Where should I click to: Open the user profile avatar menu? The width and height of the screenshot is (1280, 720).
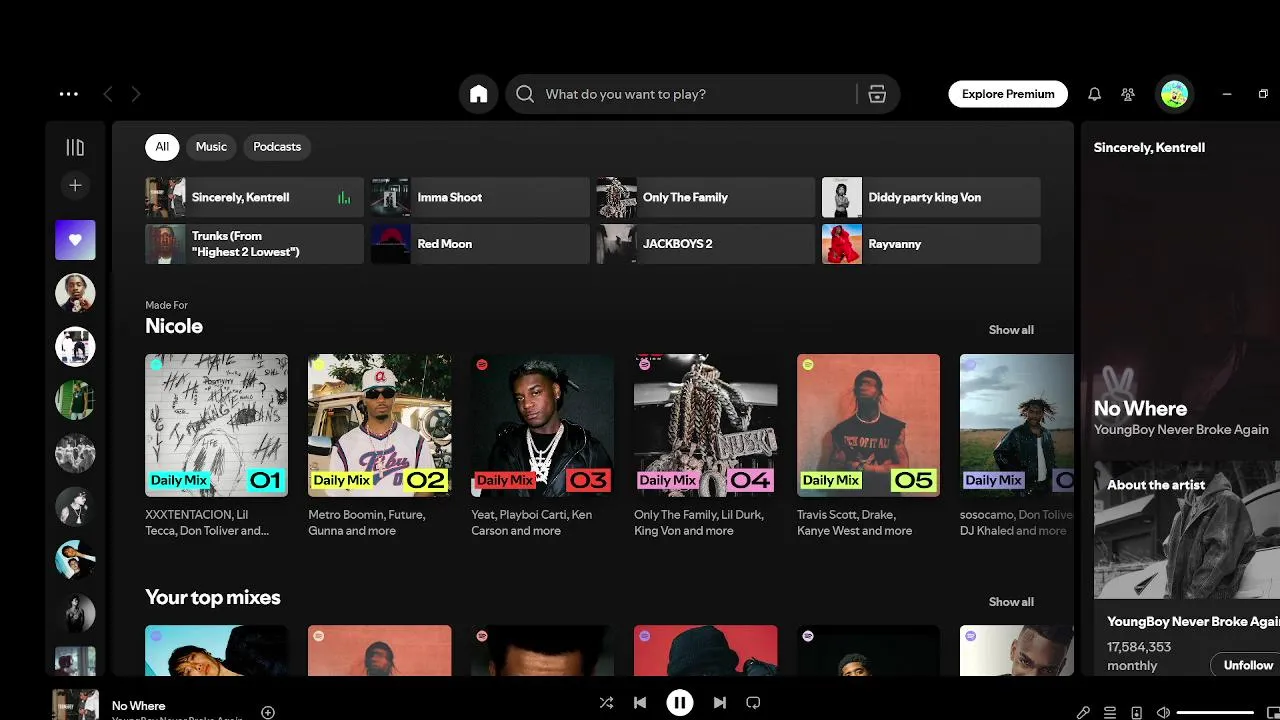point(1174,94)
